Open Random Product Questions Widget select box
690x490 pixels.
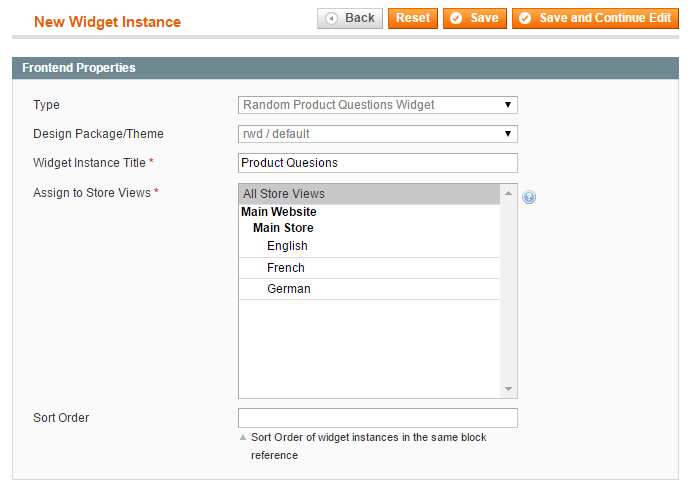coord(378,105)
